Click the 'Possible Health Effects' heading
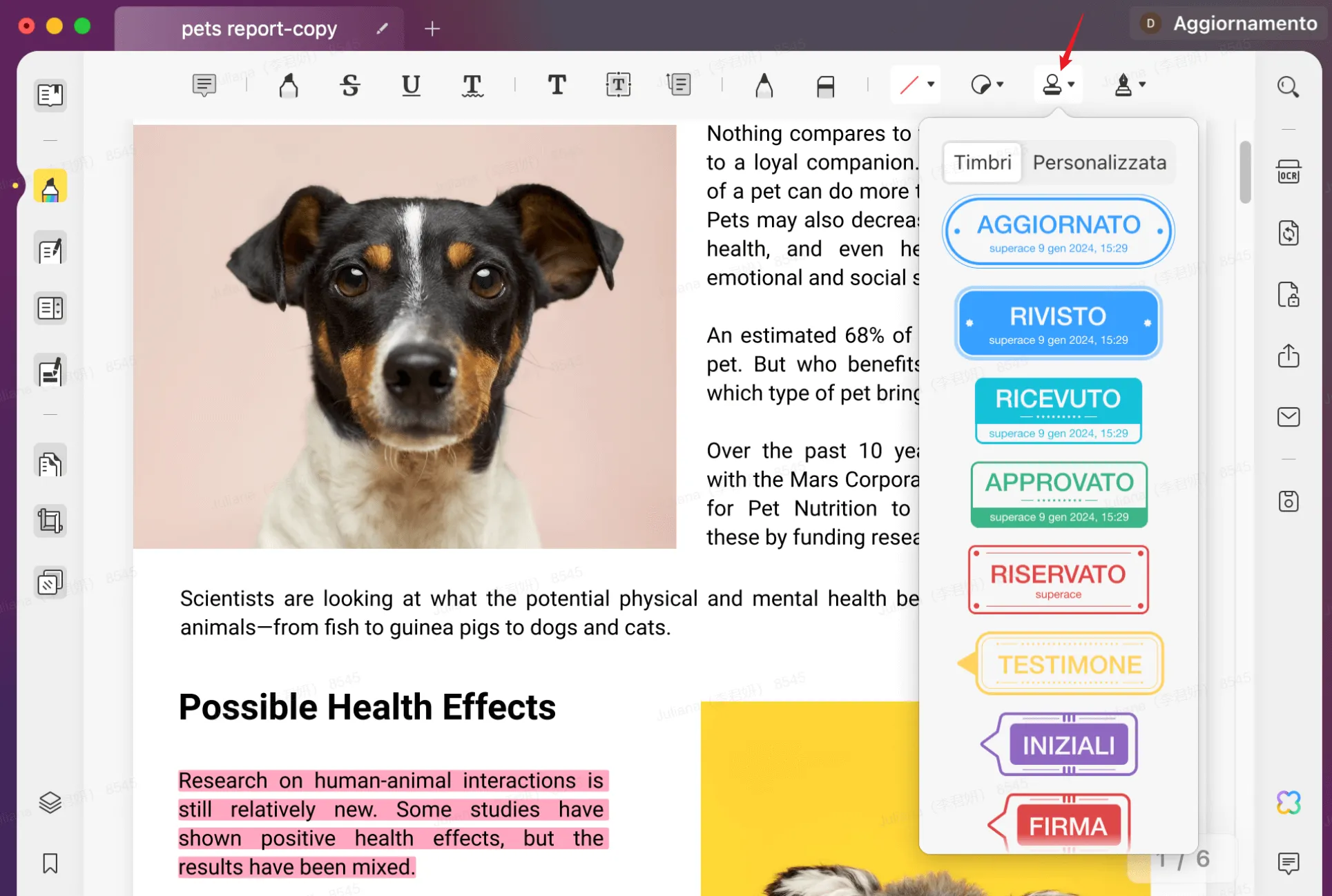This screenshot has height=896, width=1332. point(367,707)
